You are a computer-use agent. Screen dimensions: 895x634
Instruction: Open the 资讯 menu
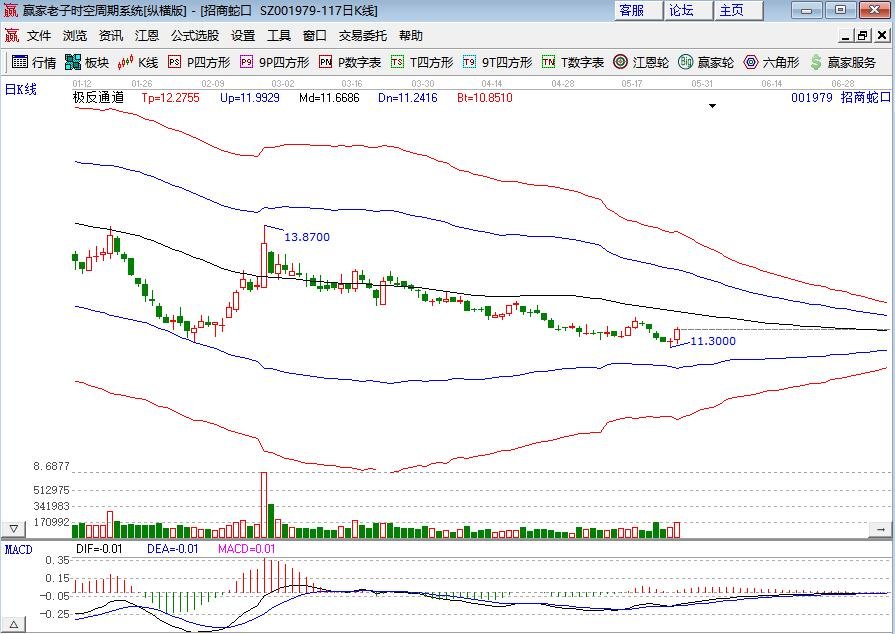(111, 35)
